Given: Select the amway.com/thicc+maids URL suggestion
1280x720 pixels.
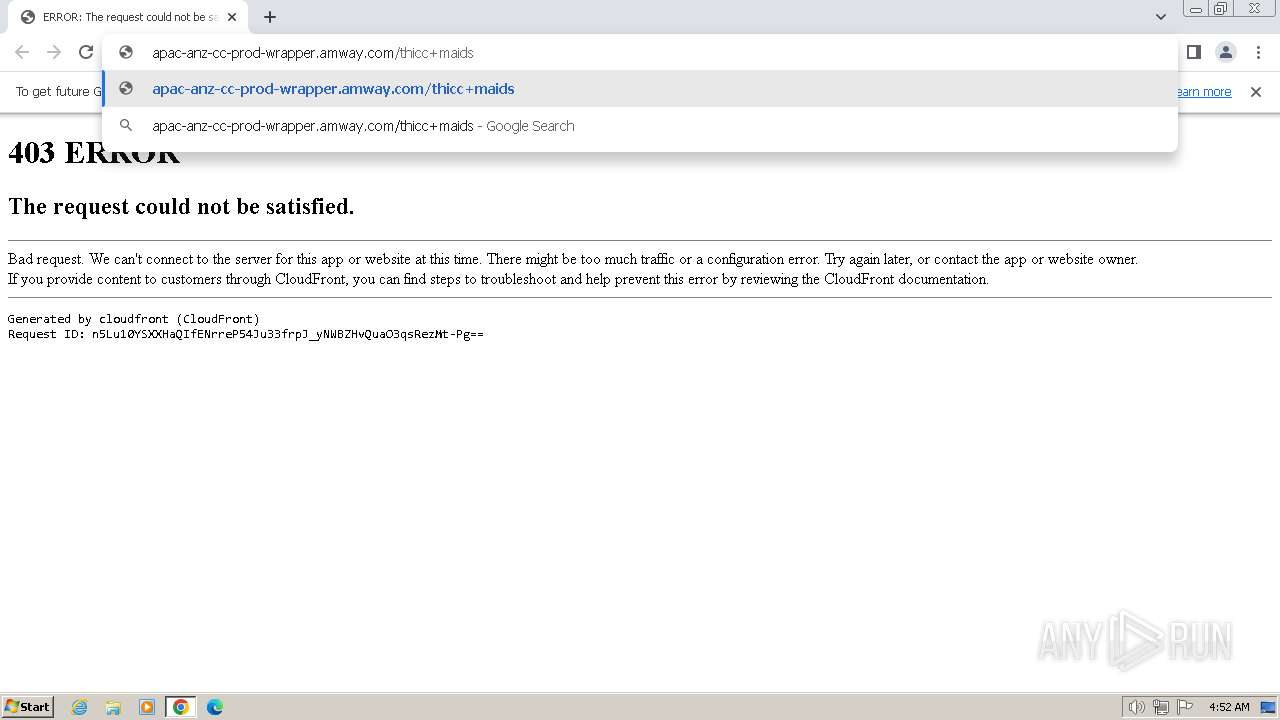Looking at the screenshot, I should (640, 89).
